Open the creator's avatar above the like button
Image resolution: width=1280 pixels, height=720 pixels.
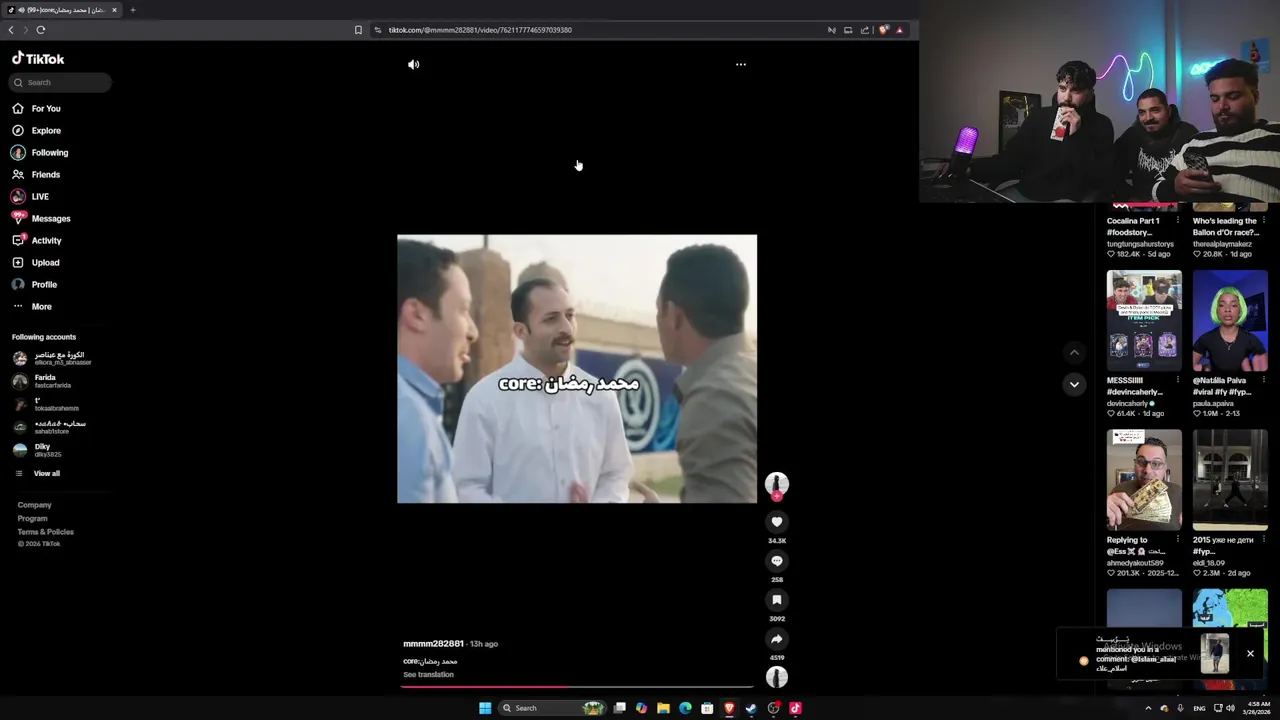pyautogui.click(x=777, y=484)
